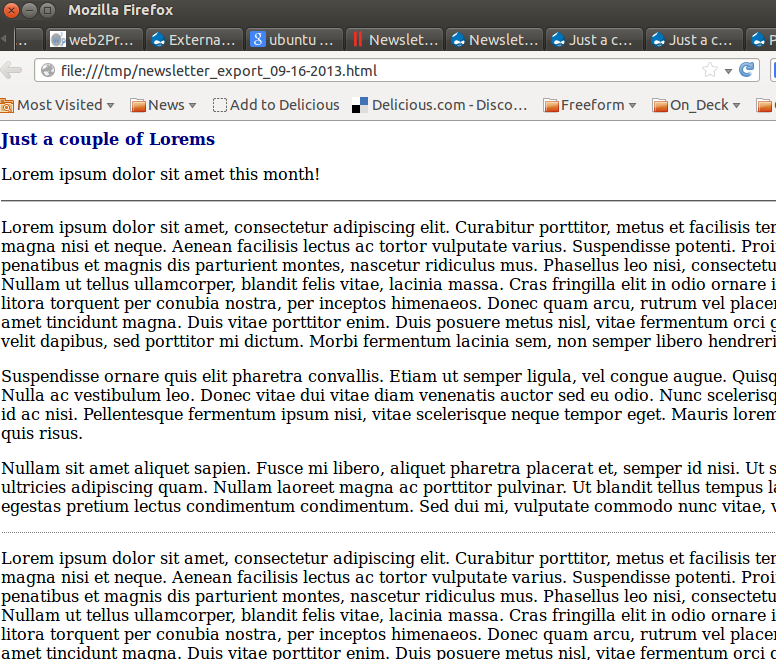Expand the On_Deck bookmarks folder
The height and width of the screenshot is (660, 776).
(x=696, y=105)
